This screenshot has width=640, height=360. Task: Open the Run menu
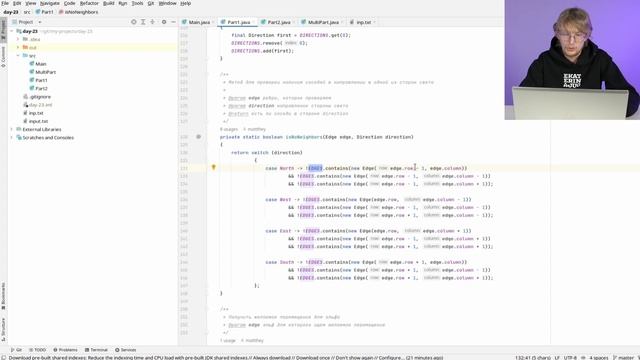123,3
